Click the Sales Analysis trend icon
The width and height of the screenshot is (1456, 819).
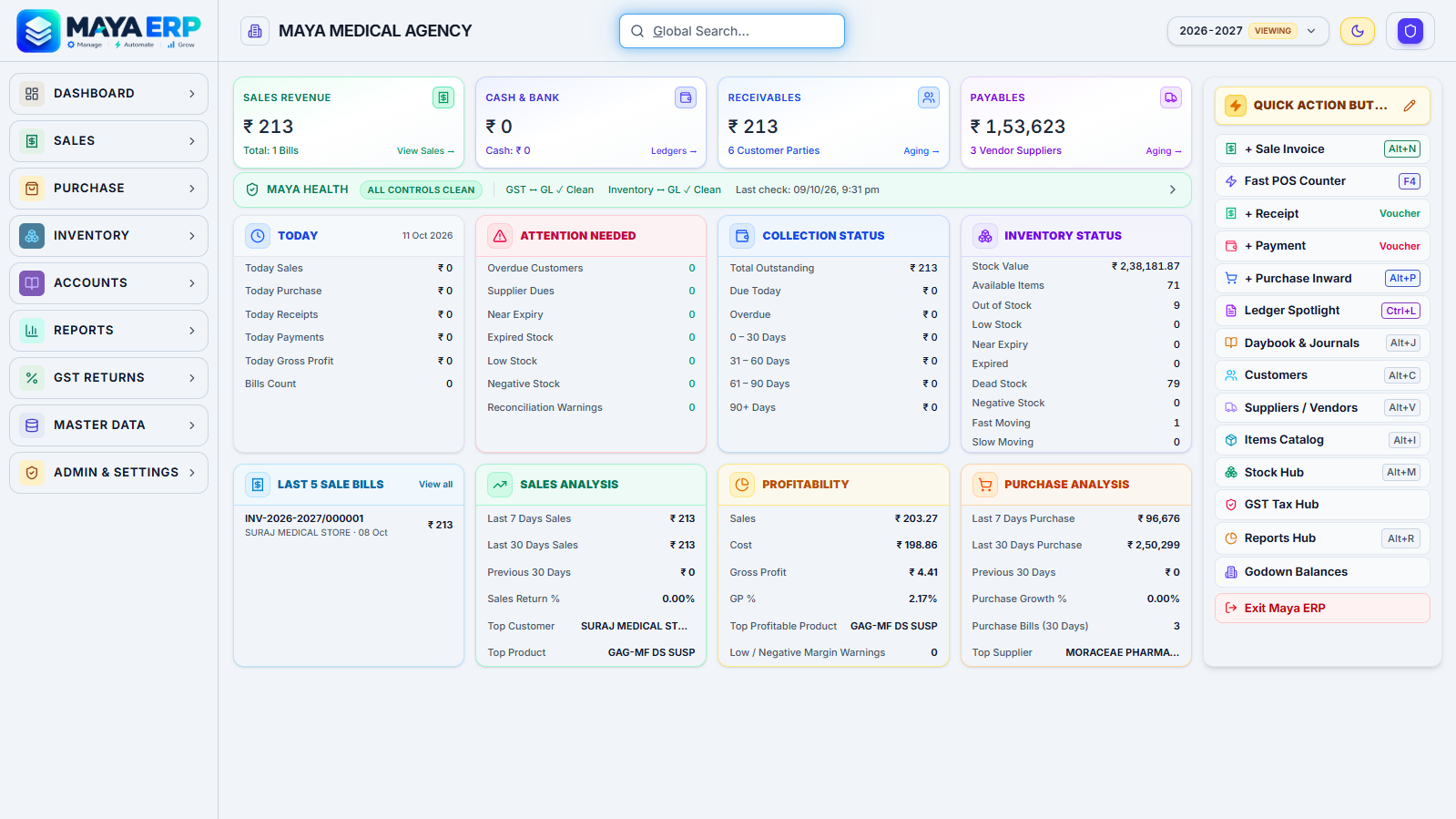[500, 485]
